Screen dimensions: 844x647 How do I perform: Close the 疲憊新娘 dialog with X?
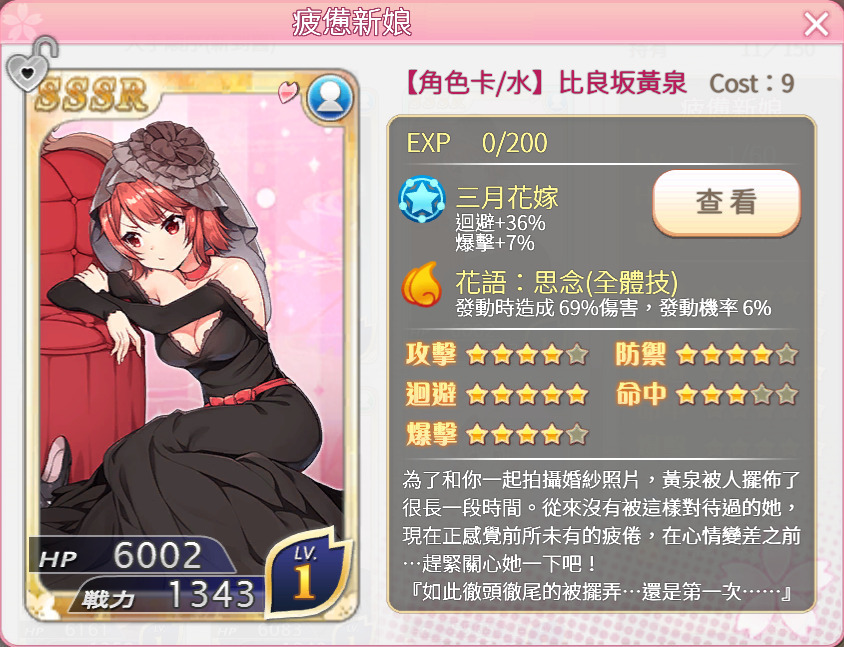pyautogui.click(x=816, y=24)
